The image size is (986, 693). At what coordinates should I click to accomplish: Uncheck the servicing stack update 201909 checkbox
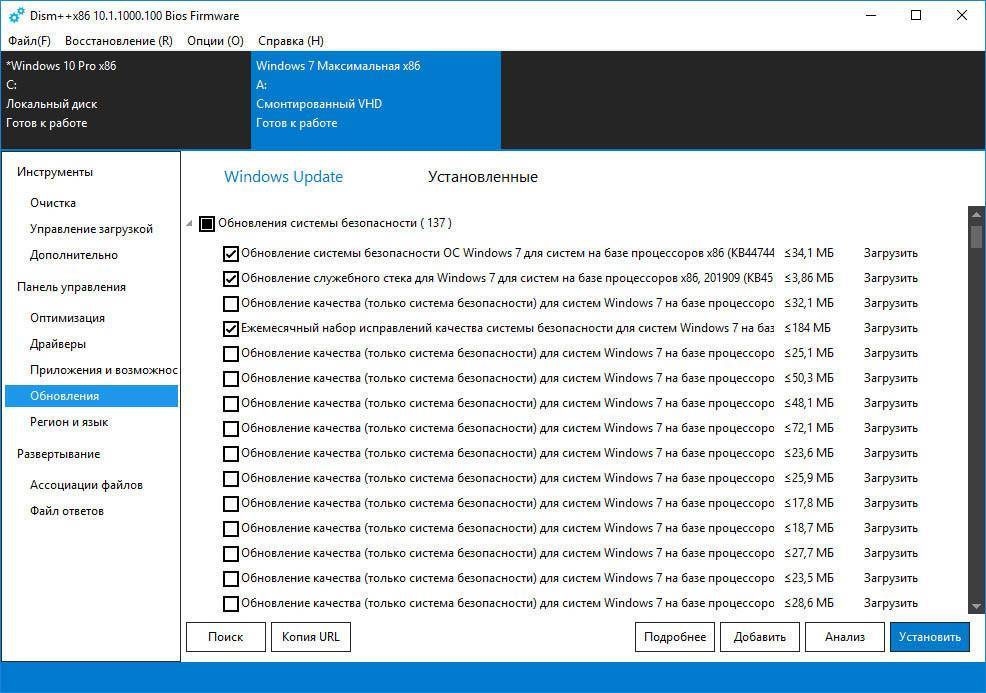click(231, 278)
